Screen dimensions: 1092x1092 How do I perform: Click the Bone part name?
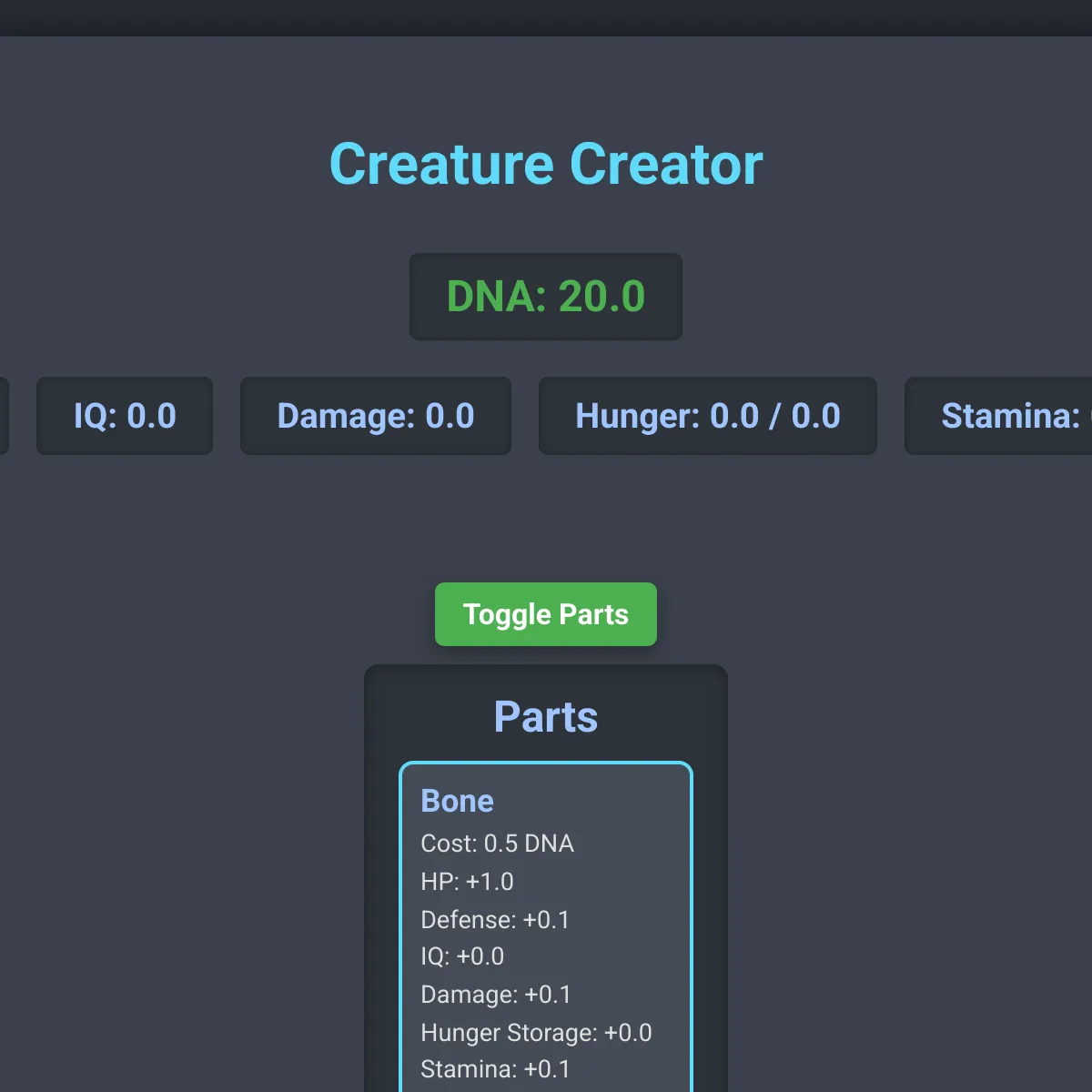(457, 801)
